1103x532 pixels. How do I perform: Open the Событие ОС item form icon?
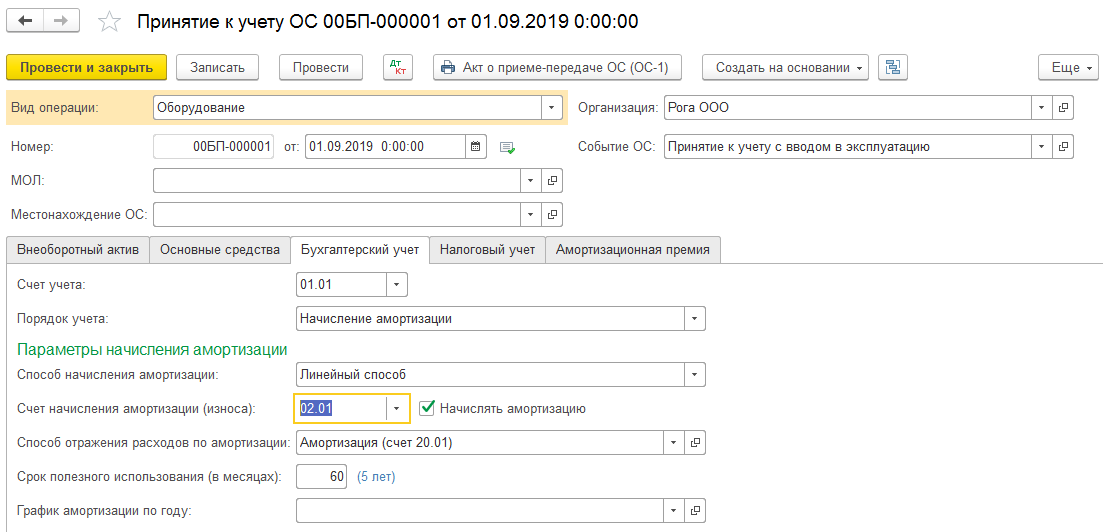point(1064,146)
